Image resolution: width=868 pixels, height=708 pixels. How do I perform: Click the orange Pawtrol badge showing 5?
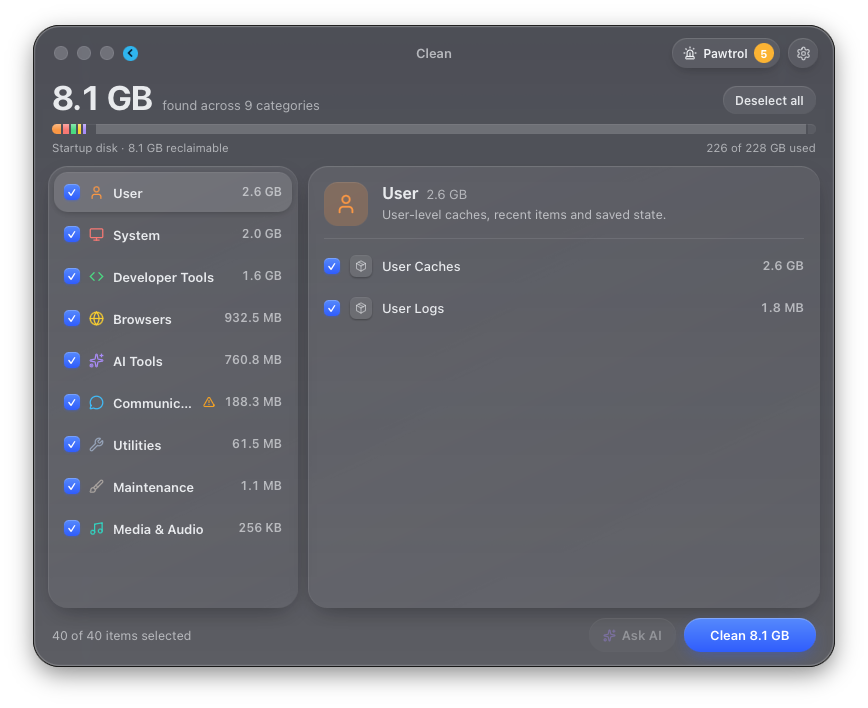click(x=763, y=54)
